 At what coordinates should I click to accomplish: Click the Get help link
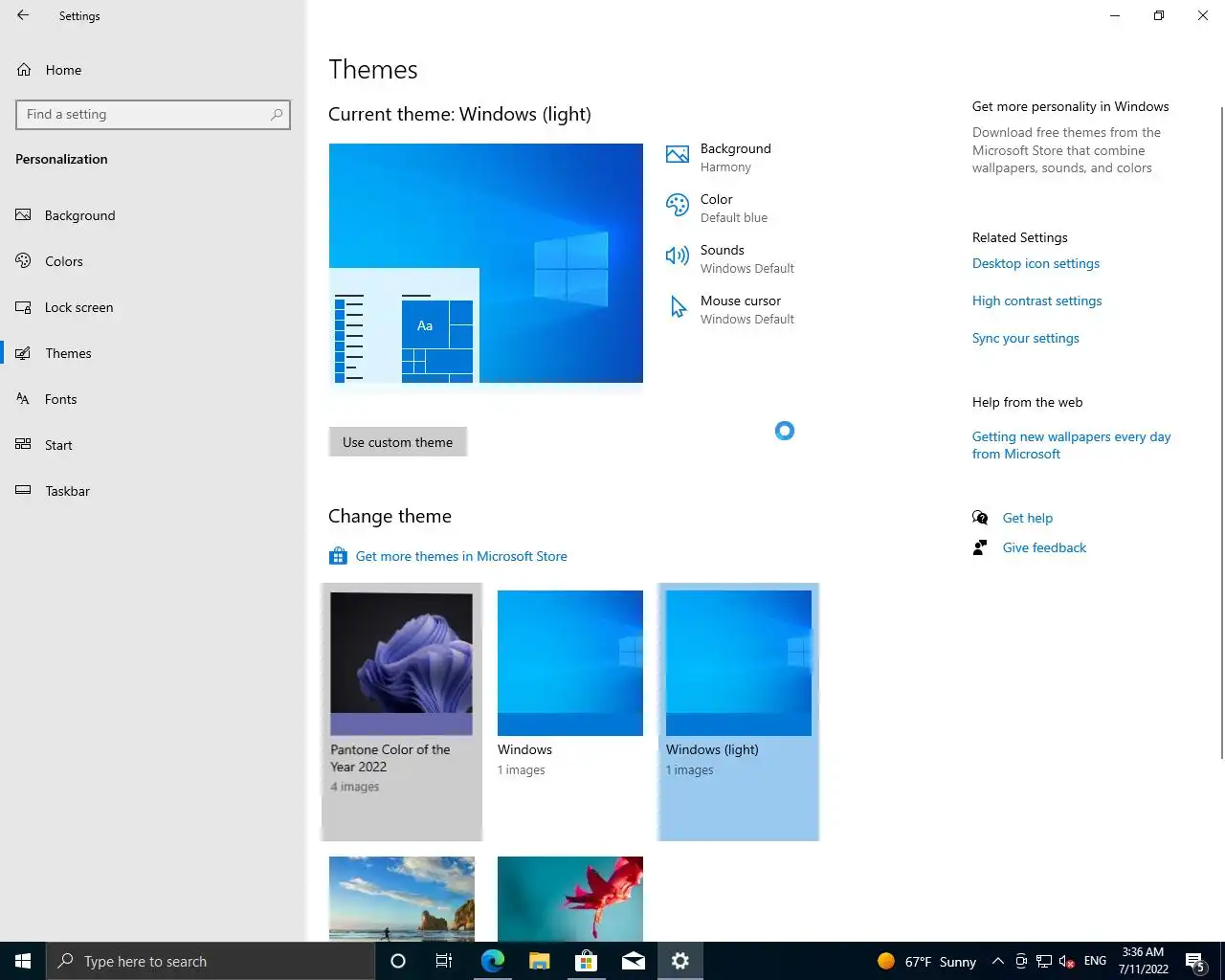tap(1027, 518)
